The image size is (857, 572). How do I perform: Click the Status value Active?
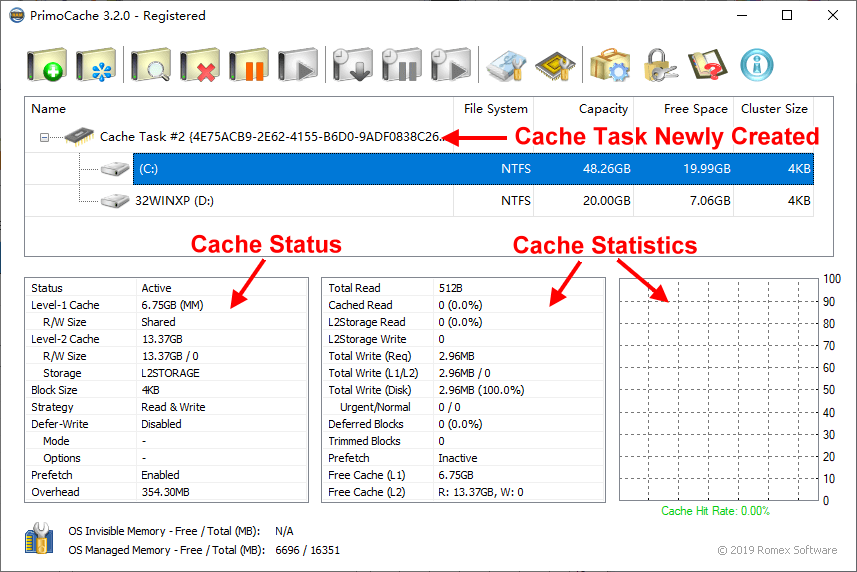(x=156, y=288)
